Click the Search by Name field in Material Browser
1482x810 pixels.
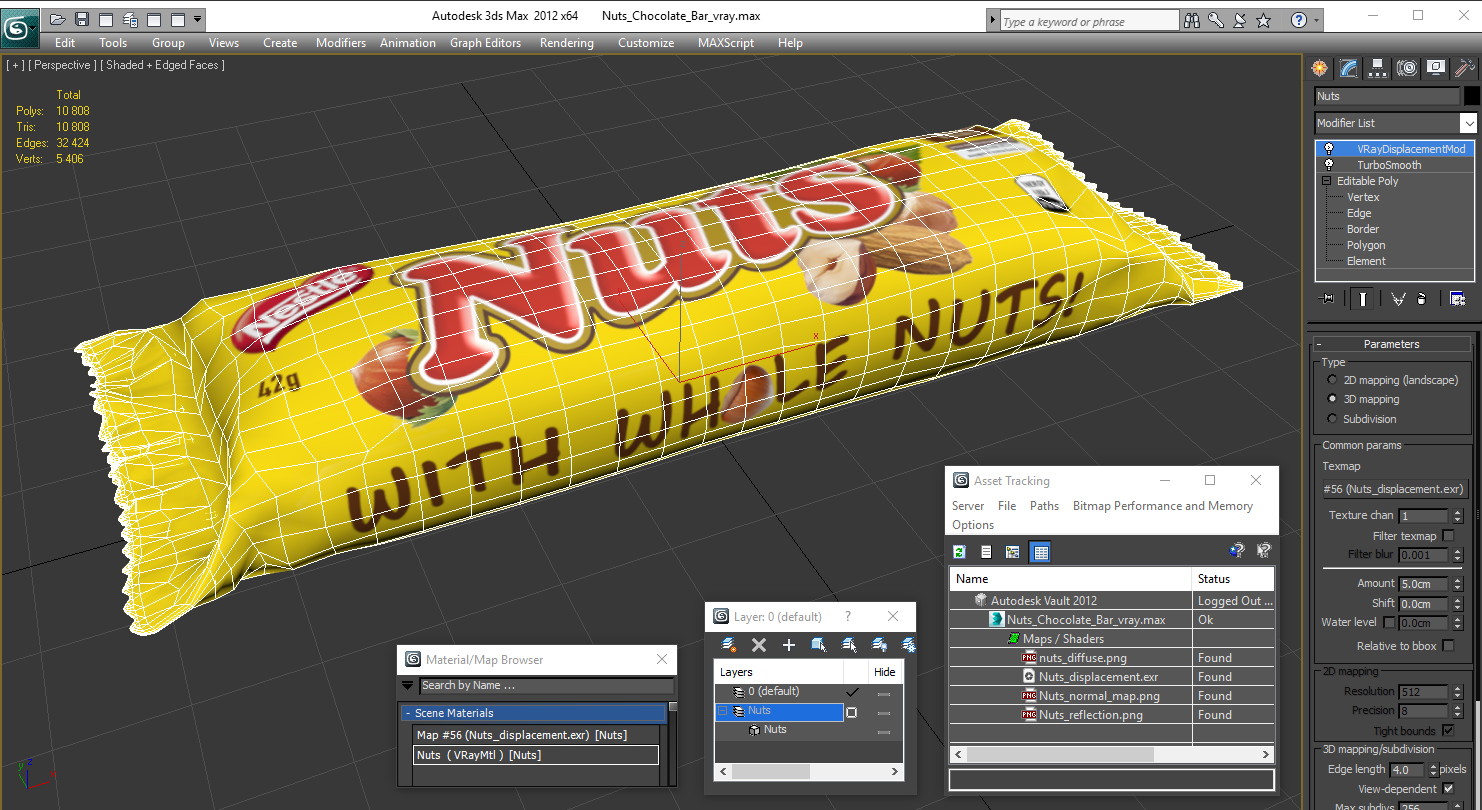pyautogui.click(x=546, y=685)
